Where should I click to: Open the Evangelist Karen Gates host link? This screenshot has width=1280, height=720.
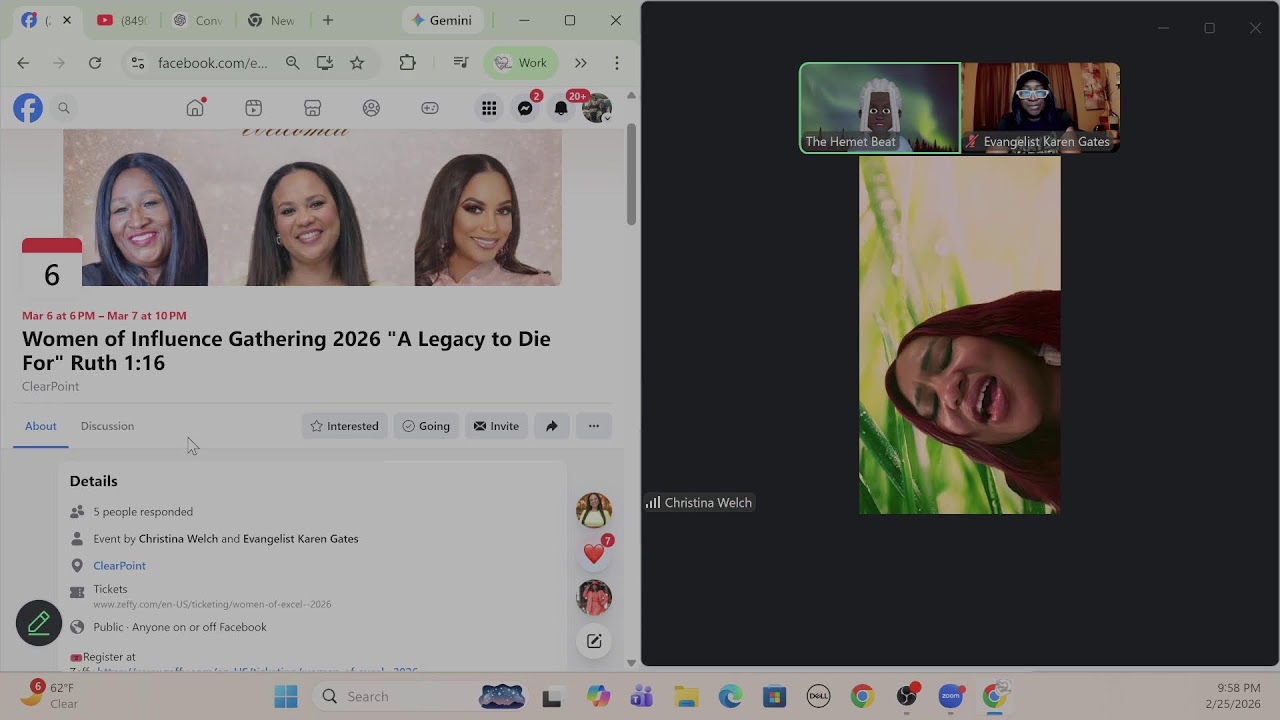point(301,539)
